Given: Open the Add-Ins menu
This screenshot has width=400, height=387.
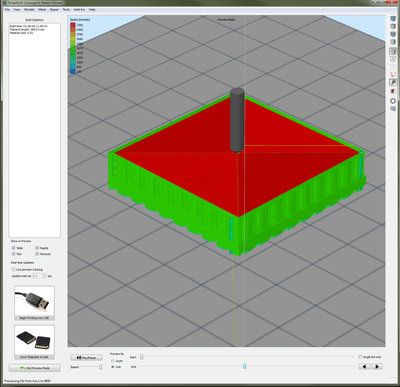Looking at the screenshot, I should pyautogui.click(x=79, y=10).
